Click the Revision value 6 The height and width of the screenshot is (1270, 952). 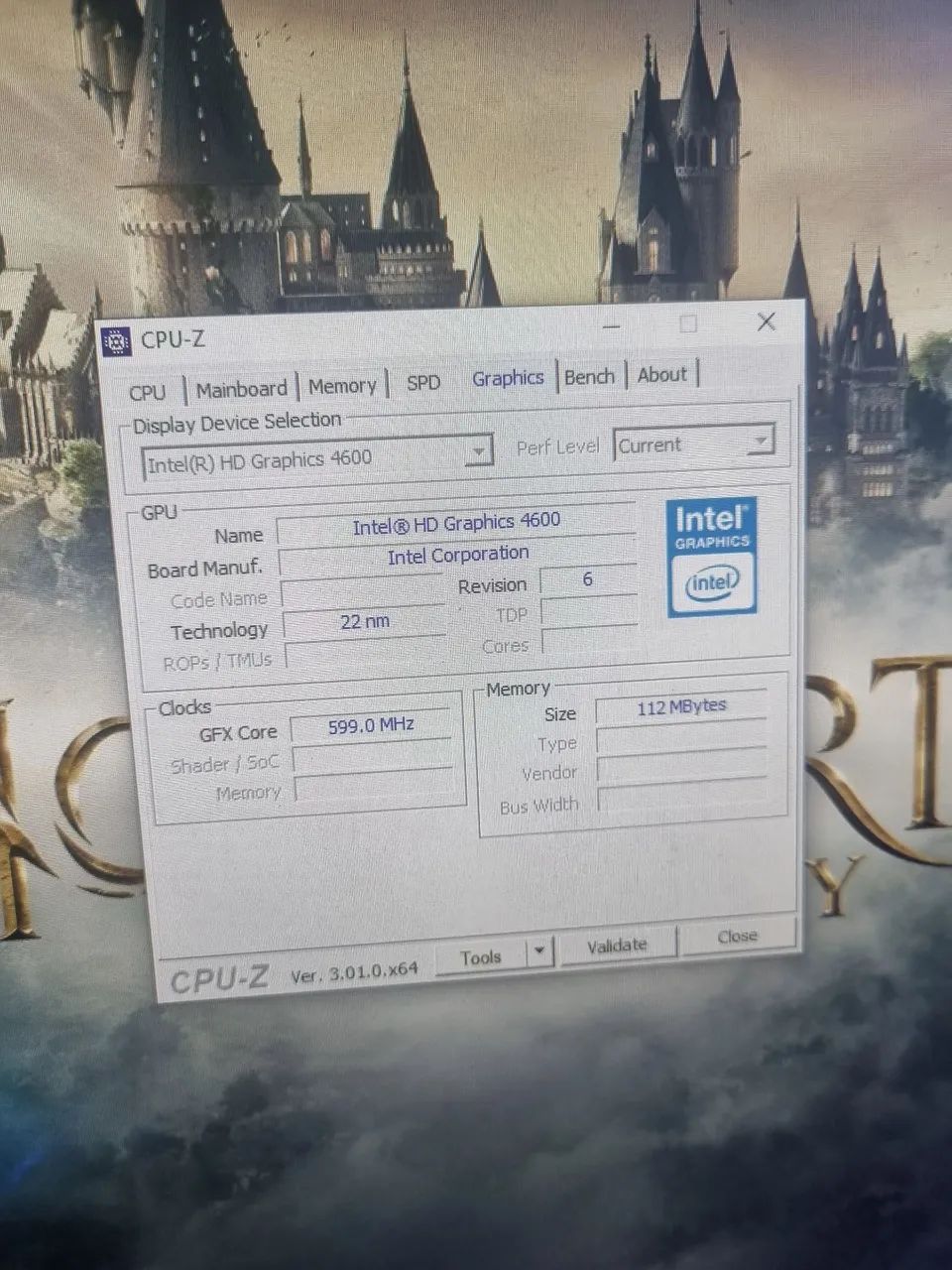point(588,579)
